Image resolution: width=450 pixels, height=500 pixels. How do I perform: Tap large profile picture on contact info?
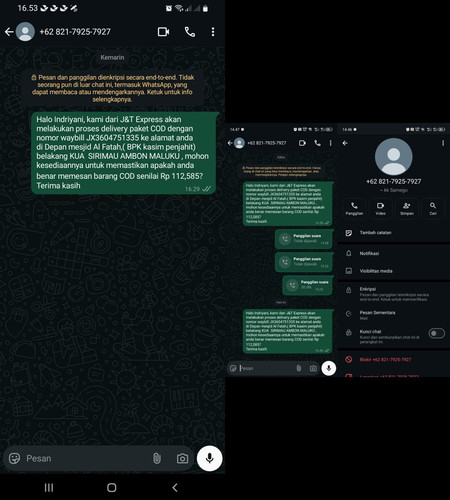pos(393,156)
